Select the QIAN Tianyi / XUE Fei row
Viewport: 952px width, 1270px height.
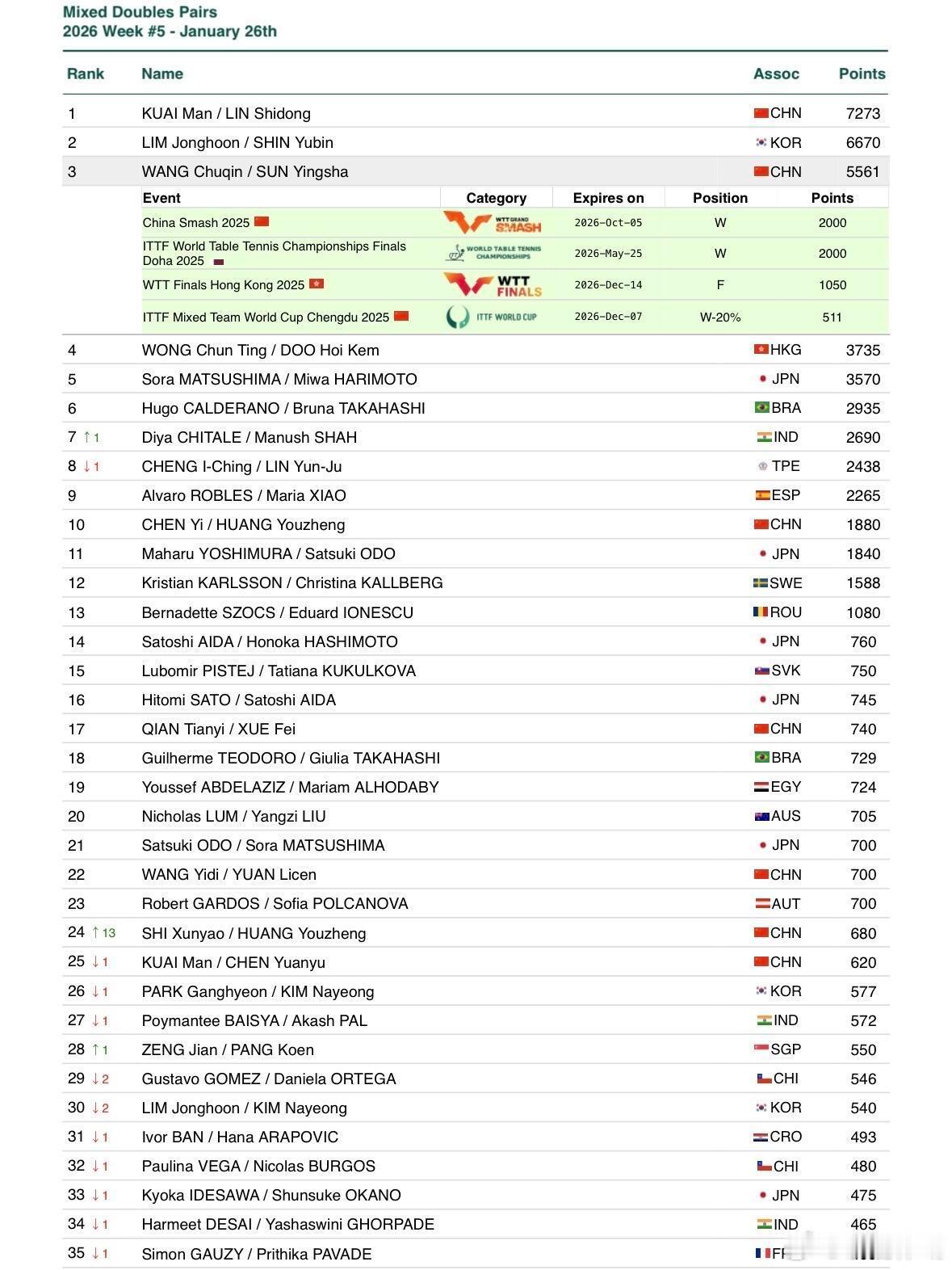pyautogui.click(x=476, y=729)
